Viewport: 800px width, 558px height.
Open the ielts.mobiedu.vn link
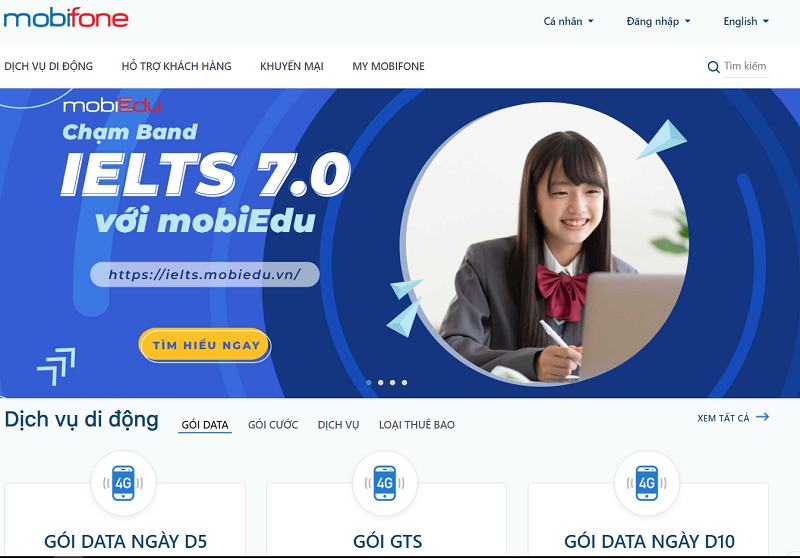(205, 274)
